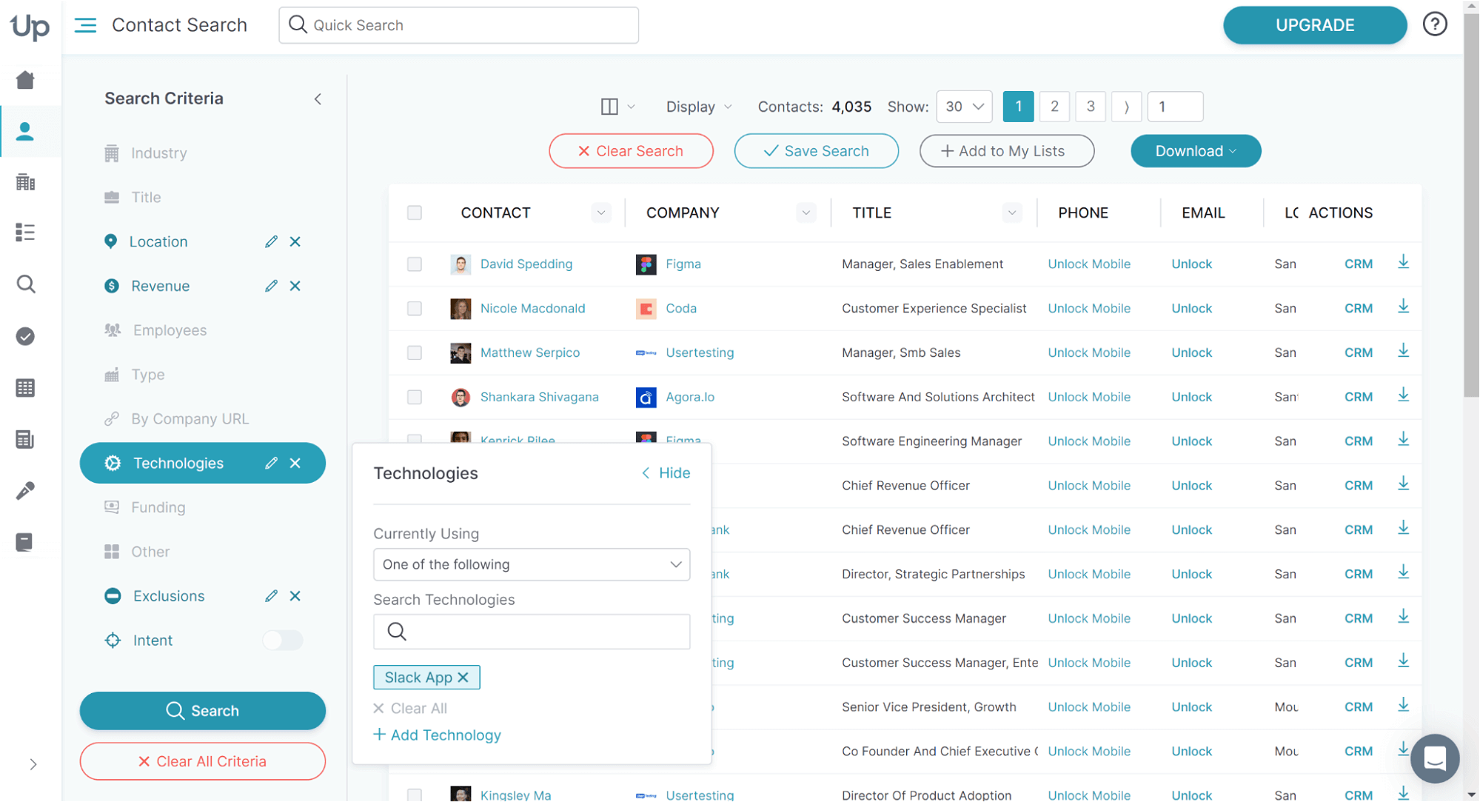Expand the left sidebar with arrow

click(33, 764)
